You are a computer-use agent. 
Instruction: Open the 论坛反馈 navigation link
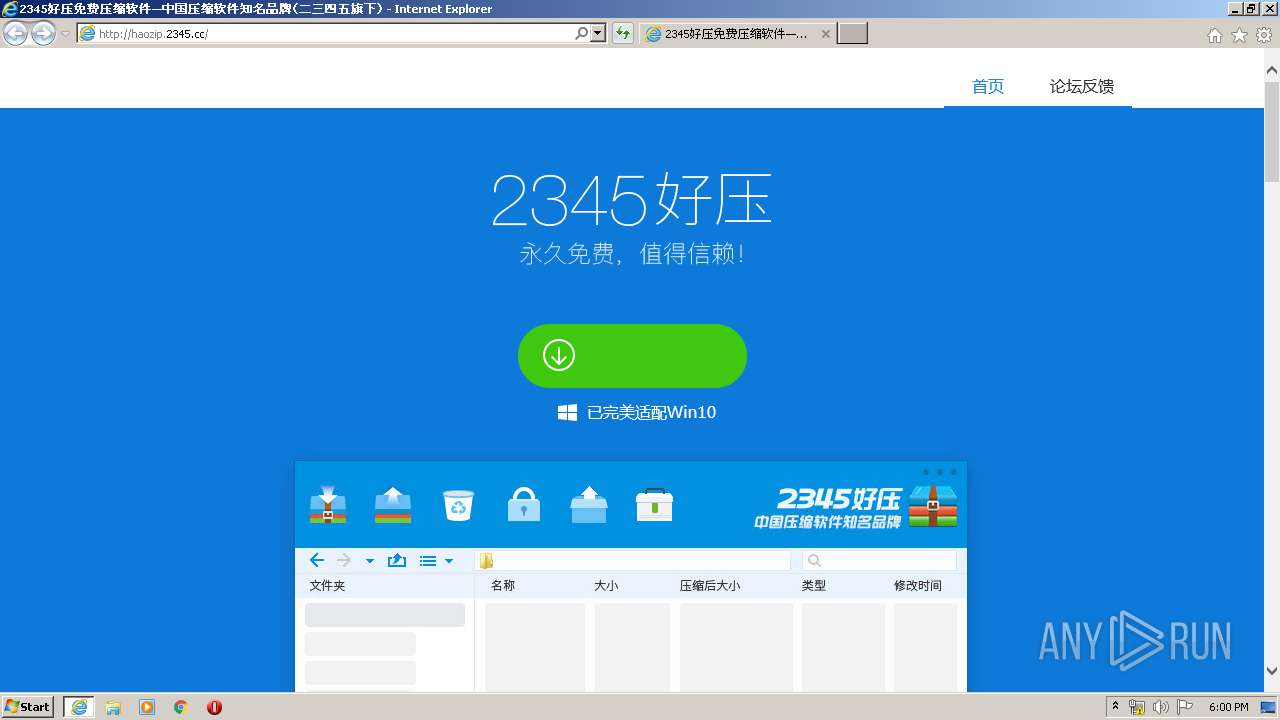1082,87
